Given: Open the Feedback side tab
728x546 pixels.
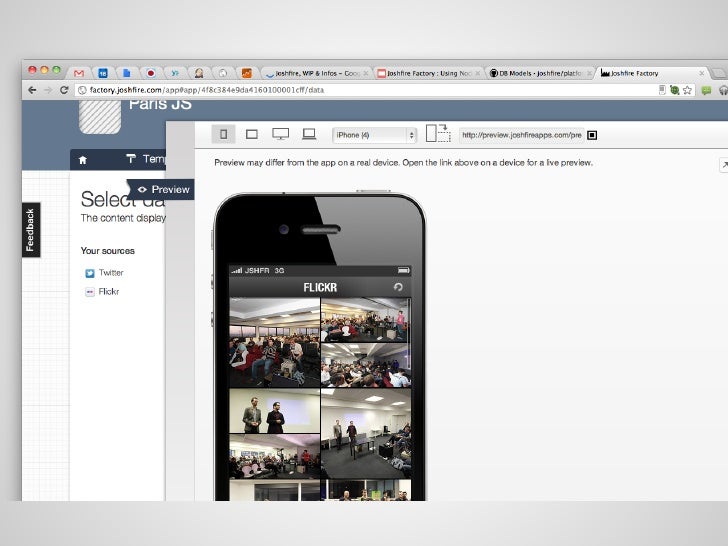Looking at the screenshot, I should (30, 230).
